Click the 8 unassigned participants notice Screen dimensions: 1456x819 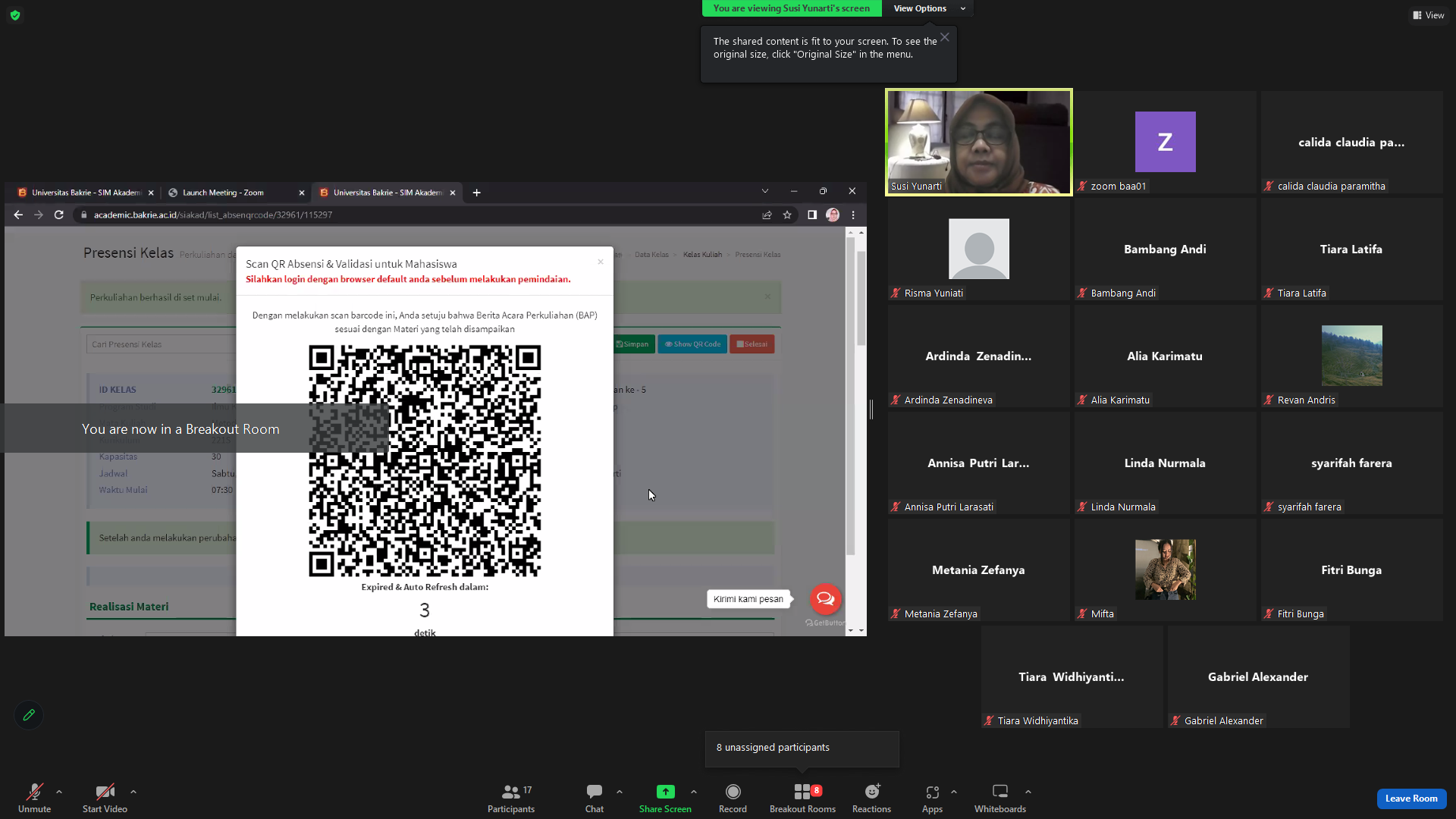(802, 748)
